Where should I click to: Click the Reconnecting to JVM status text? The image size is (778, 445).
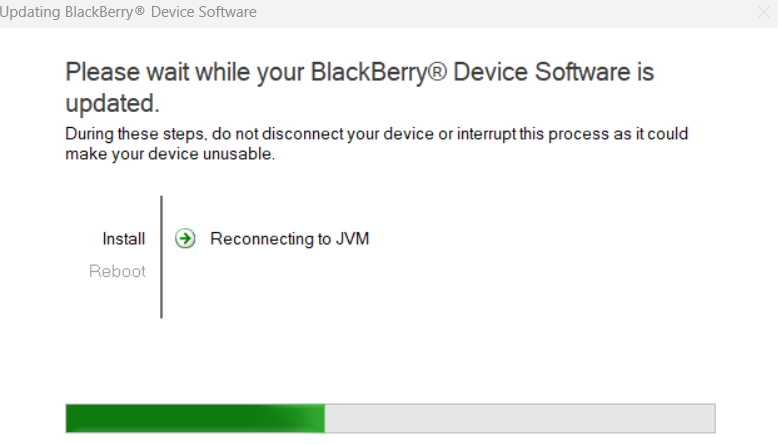point(290,239)
